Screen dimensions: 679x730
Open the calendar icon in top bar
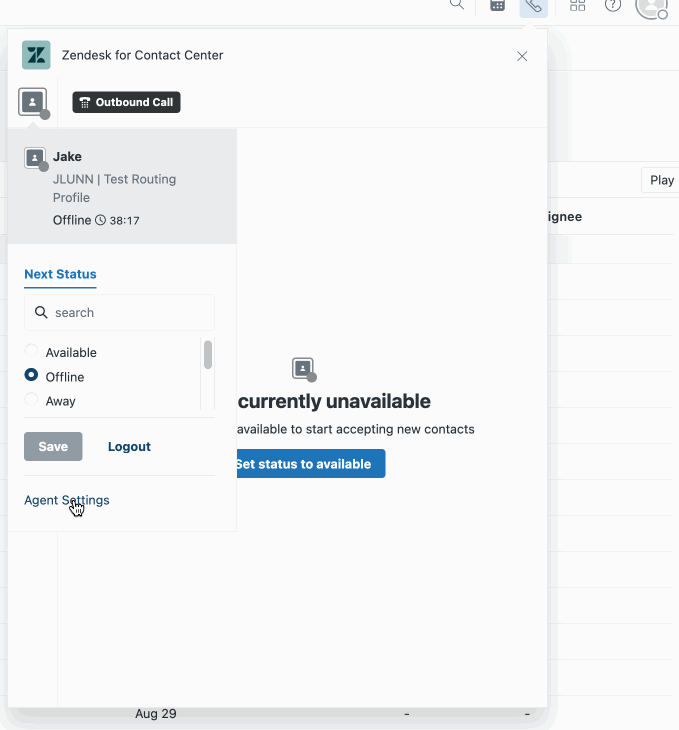pyautogui.click(x=497, y=5)
